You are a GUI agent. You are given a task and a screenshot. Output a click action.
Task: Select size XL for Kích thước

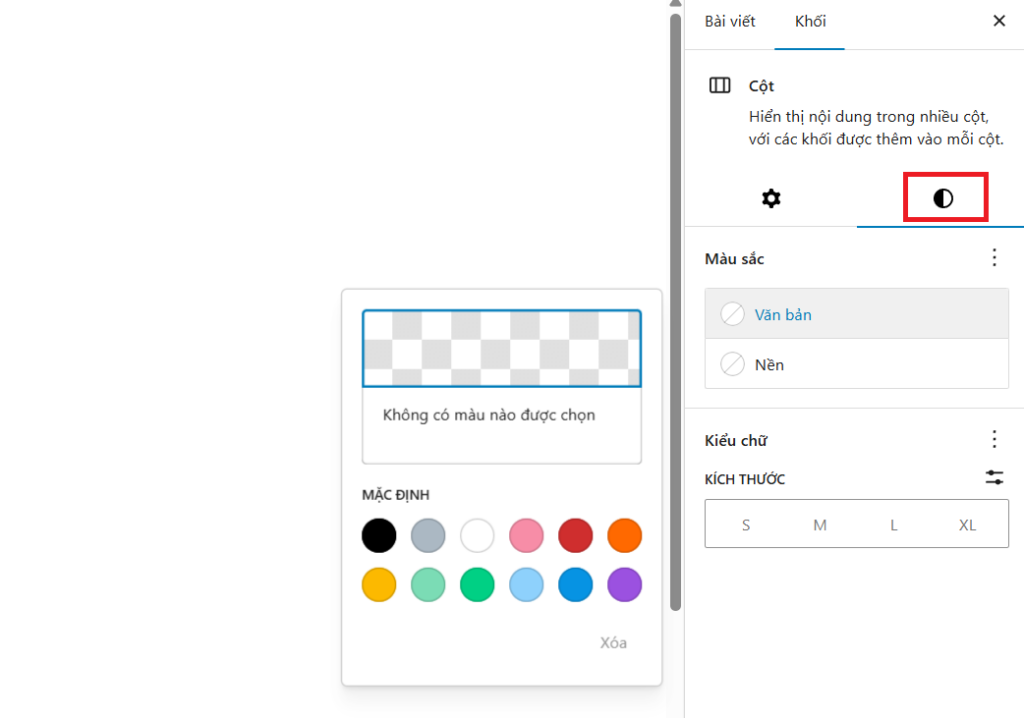coord(967,524)
